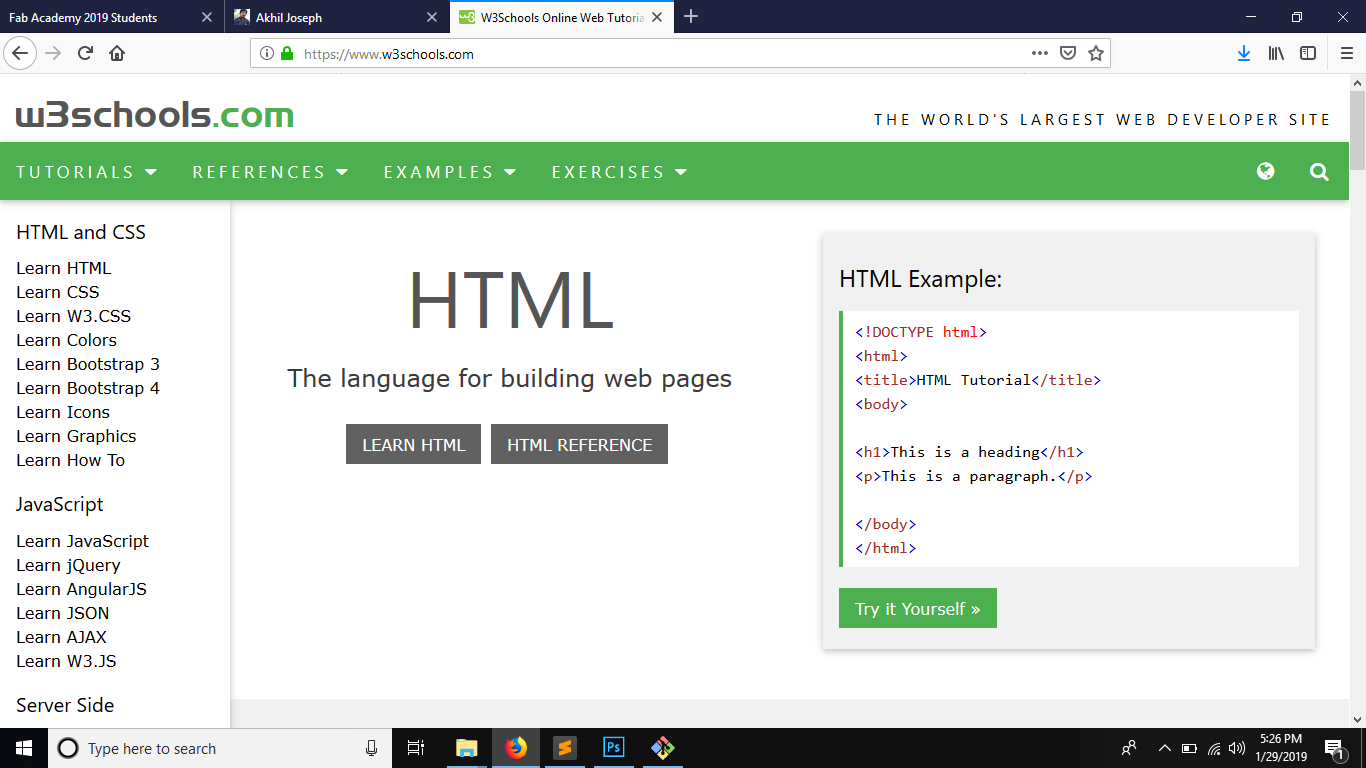Open Learn Bootstrap 4 link
1366x768 pixels.
coord(88,388)
